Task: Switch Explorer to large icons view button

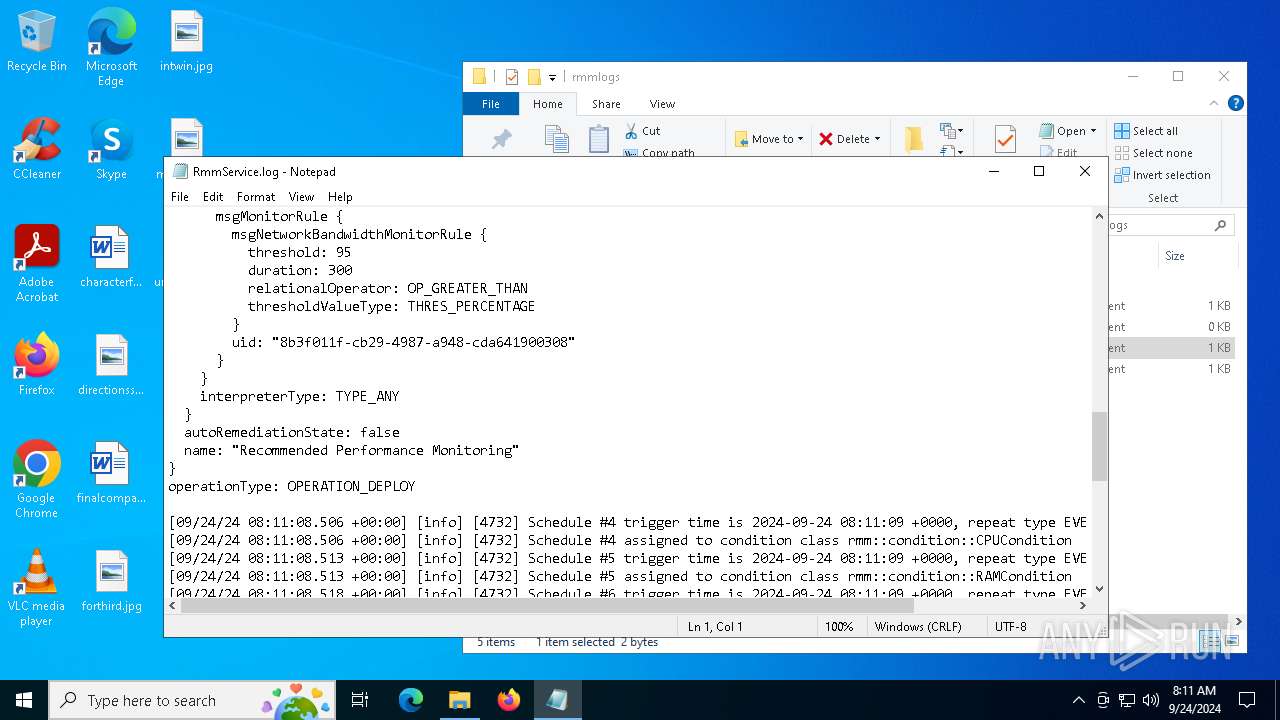Action: (1232, 641)
